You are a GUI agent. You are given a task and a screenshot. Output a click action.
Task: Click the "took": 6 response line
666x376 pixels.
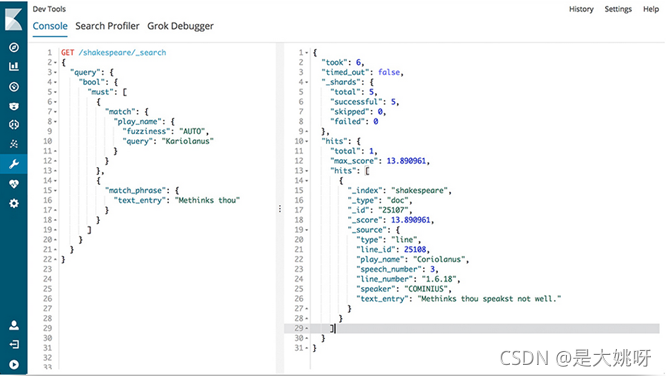[343, 62]
